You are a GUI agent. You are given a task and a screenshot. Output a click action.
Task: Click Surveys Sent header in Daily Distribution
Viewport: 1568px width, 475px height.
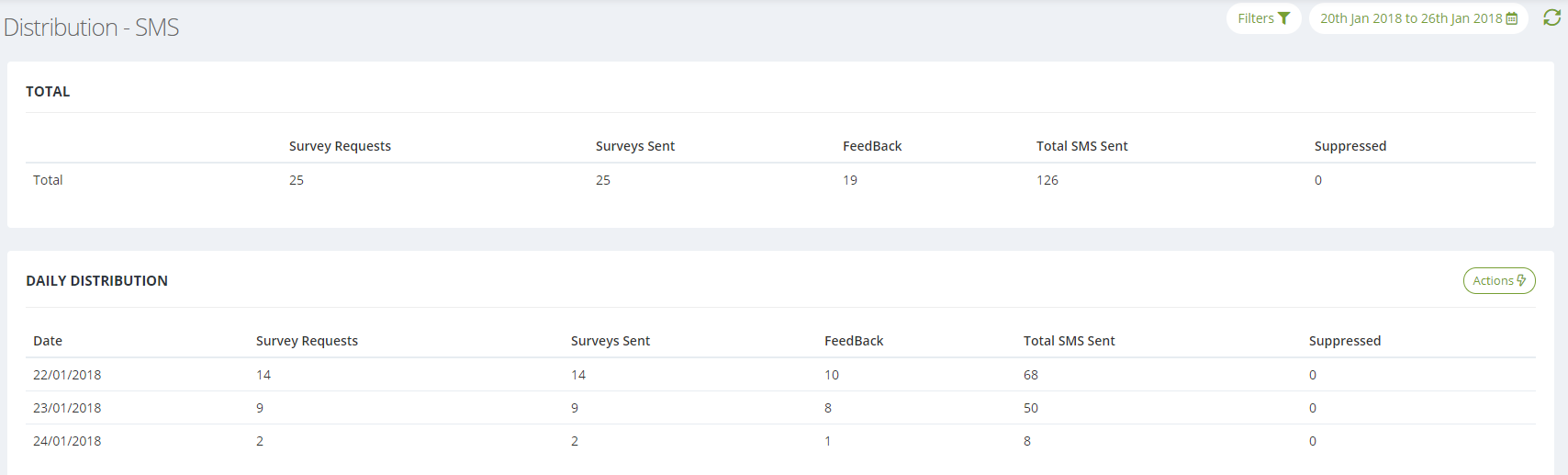pyautogui.click(x=610, y=341)
